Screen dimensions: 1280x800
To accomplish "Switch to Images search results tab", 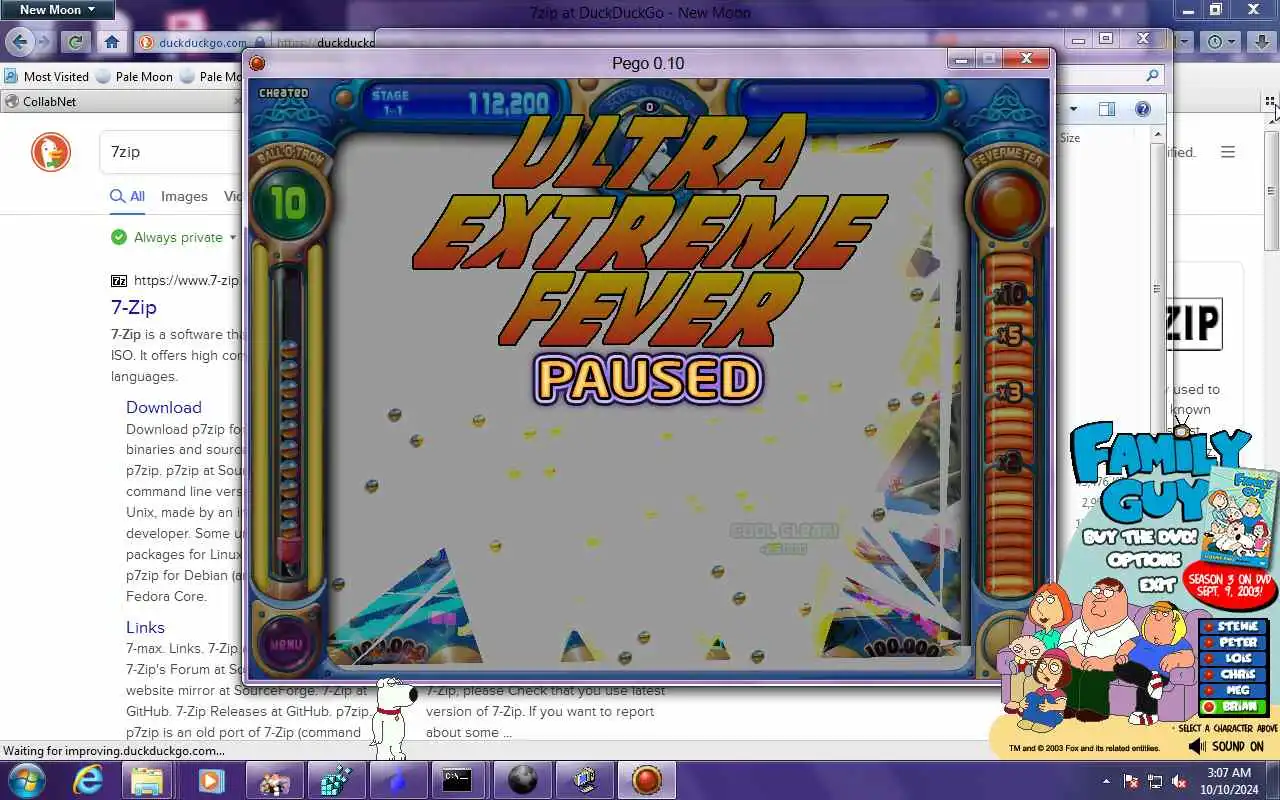I will point(184,197).
